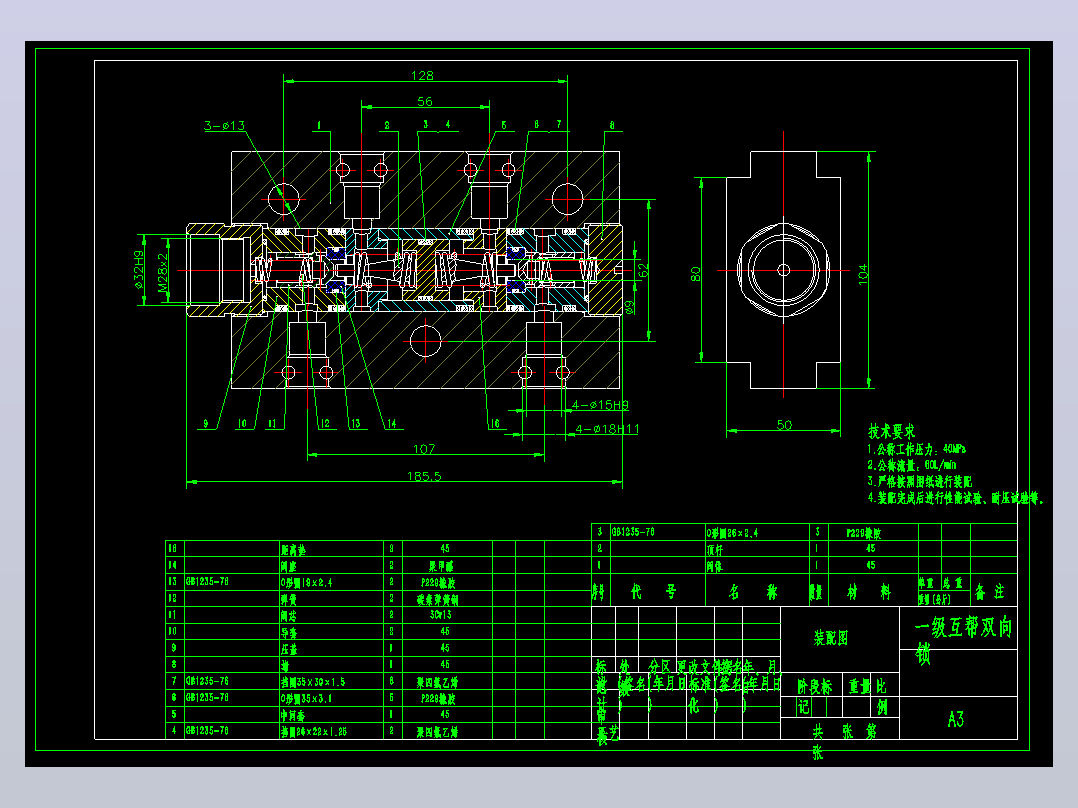Select the 128 dimension label at top
This screenshot has height=808, width=1078.
[x=422, y=76]
